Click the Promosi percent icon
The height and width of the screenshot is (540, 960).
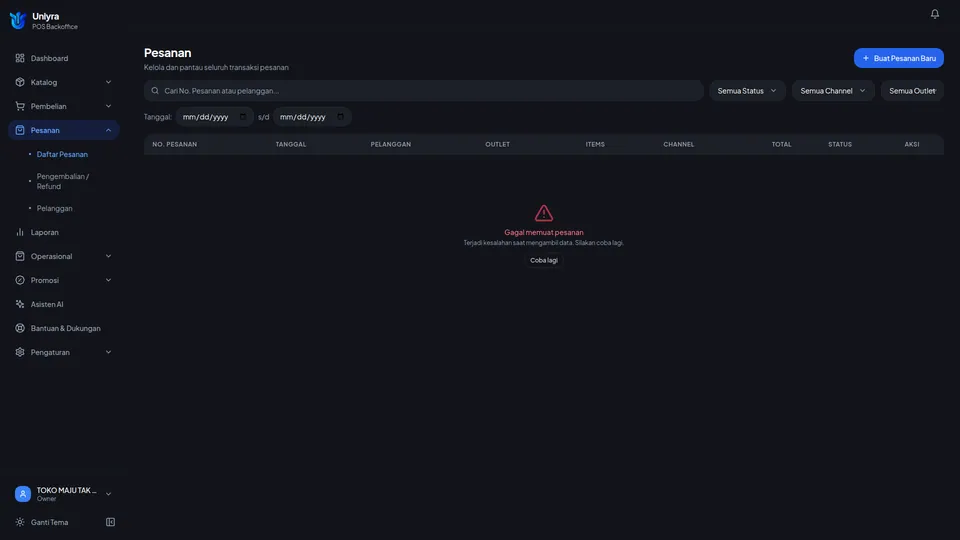(x=20, y=280)
